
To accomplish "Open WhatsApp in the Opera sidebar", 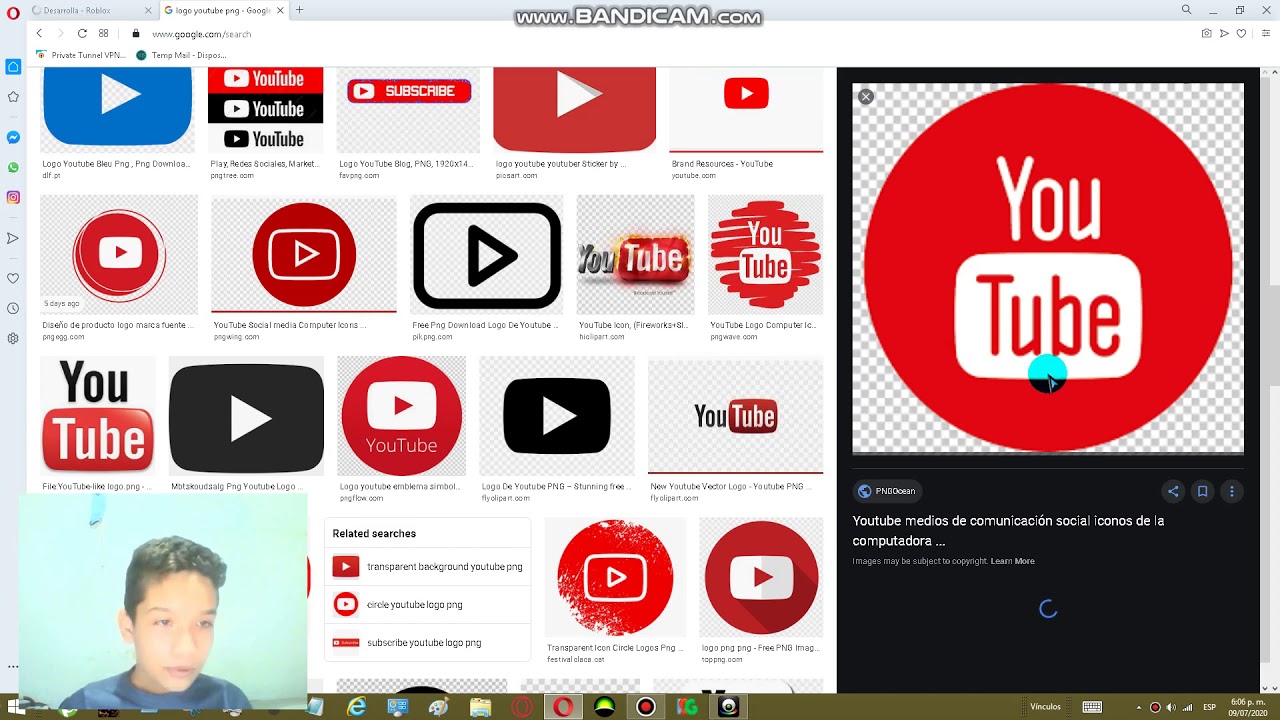I will coord(13,167).
